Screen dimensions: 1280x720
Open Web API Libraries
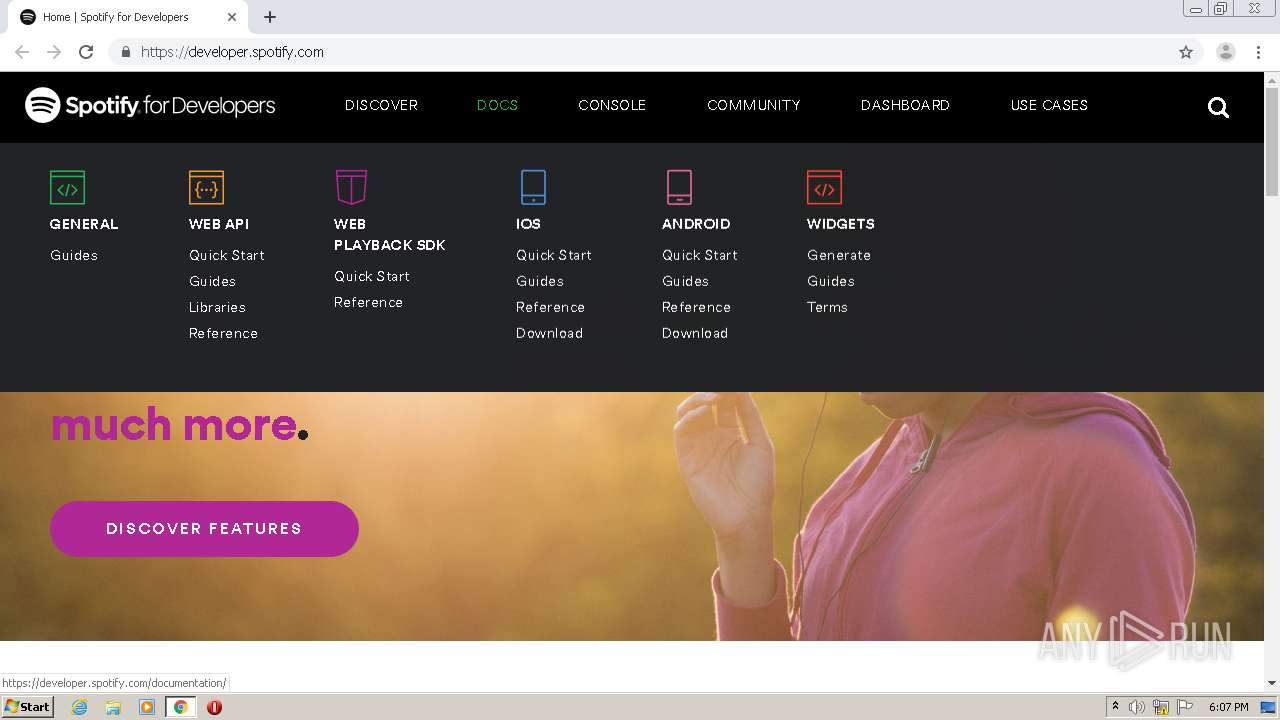(217, 307)
